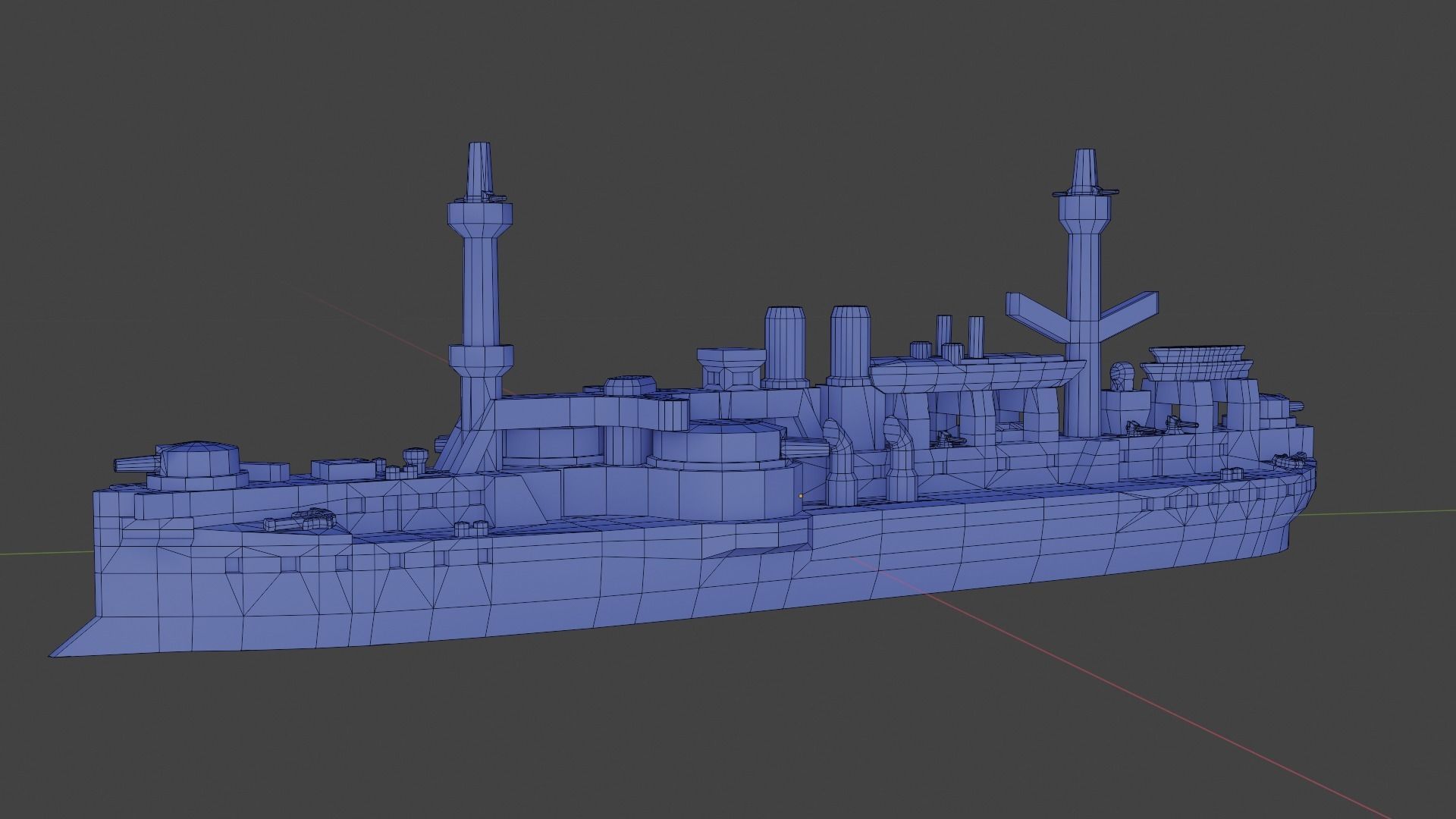Click the small stern gun at the ship's right end
Viewport: 1456px width, 819px height.
1290,460
